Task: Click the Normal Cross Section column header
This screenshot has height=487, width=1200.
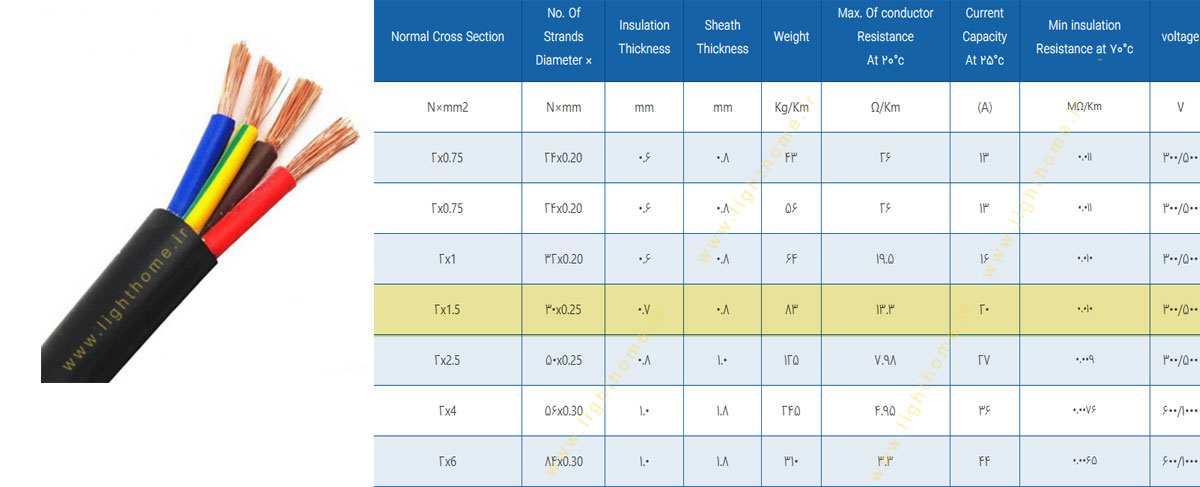Action: pos(448,37)
